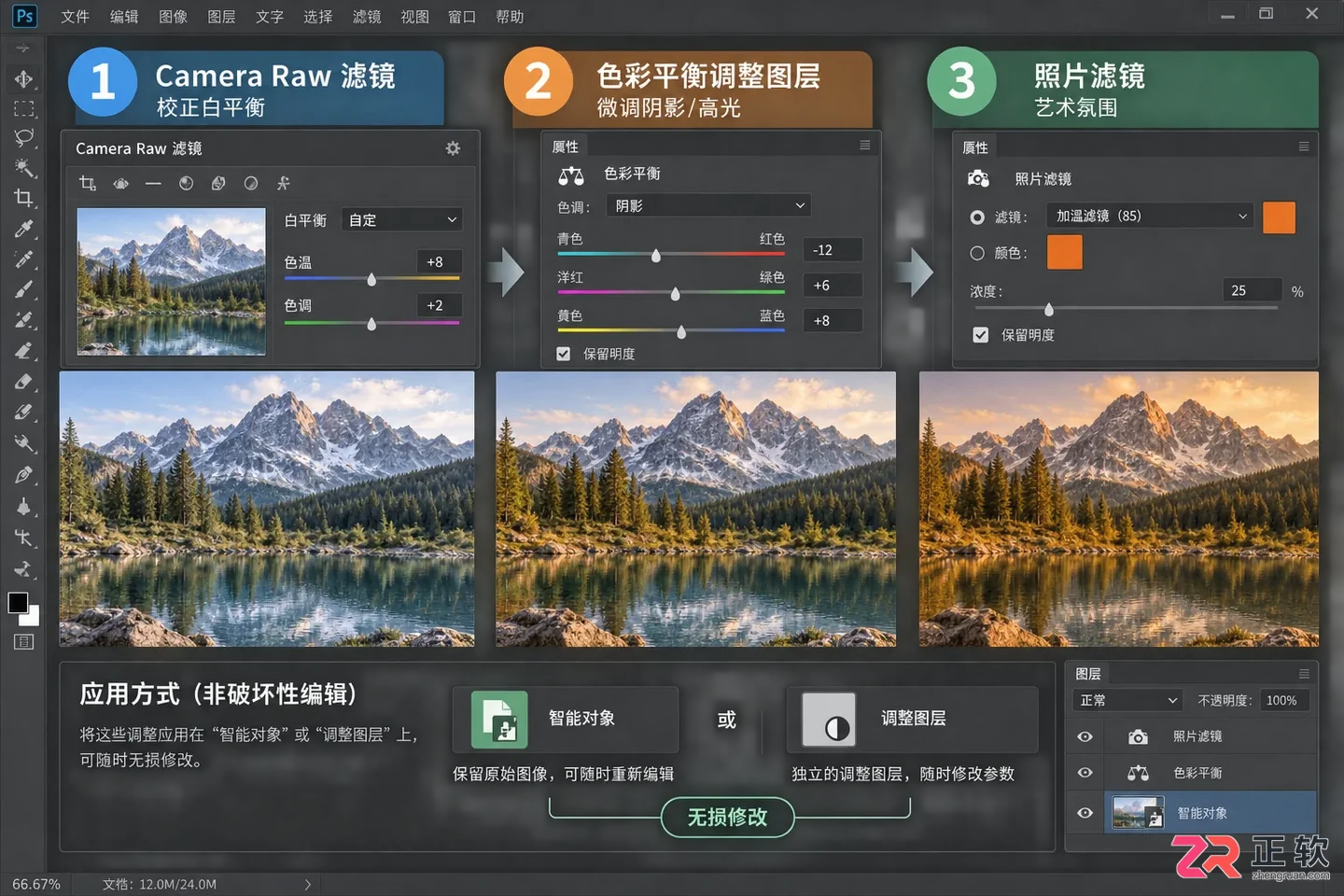Open Camera Raw filter settings gear
The width and height of the screenshot is (1344, 896).
tap(453, 148)
